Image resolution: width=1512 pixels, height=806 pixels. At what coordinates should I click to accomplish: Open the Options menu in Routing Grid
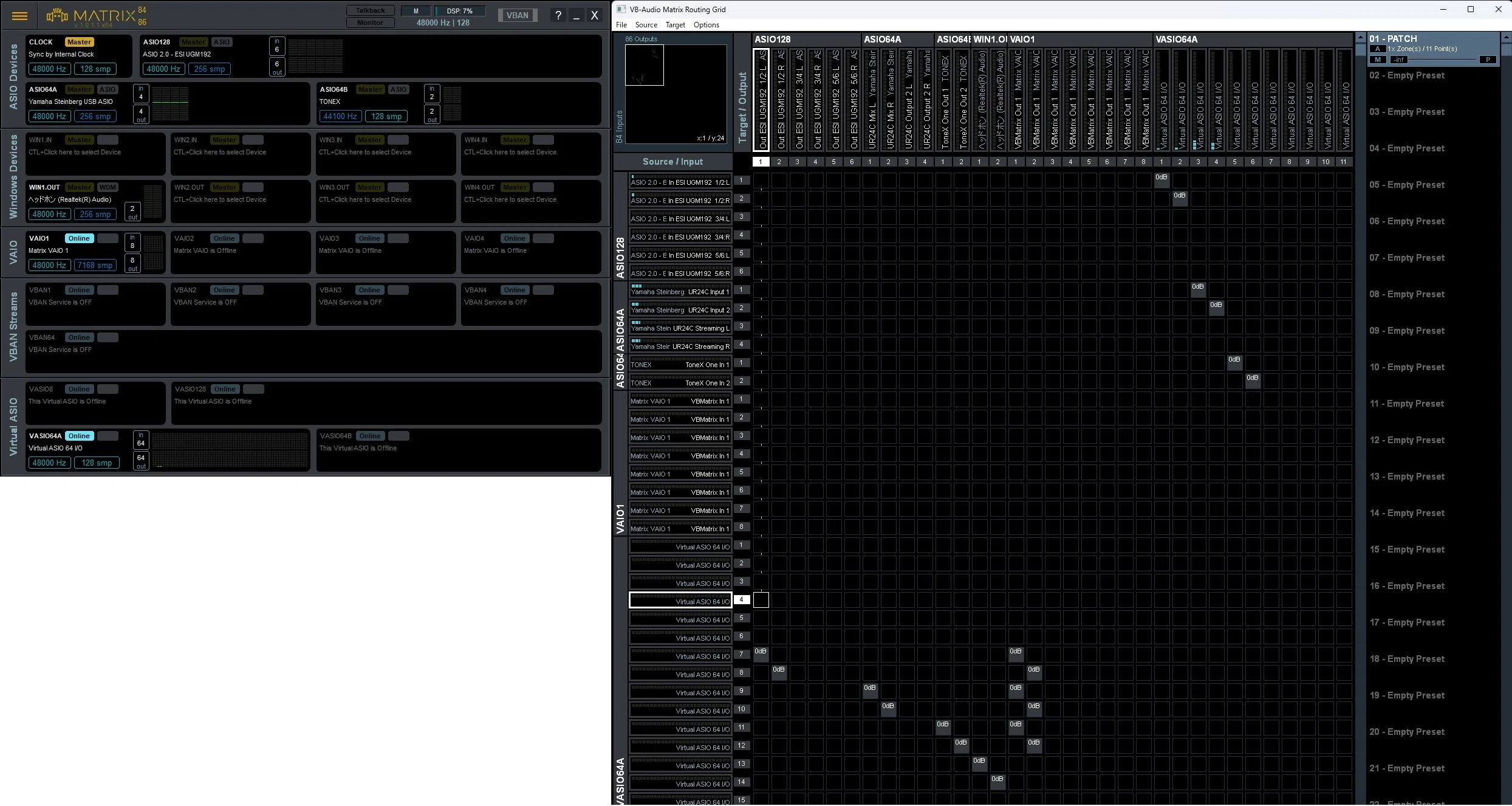pyautogui.click(x=706, y=25)
